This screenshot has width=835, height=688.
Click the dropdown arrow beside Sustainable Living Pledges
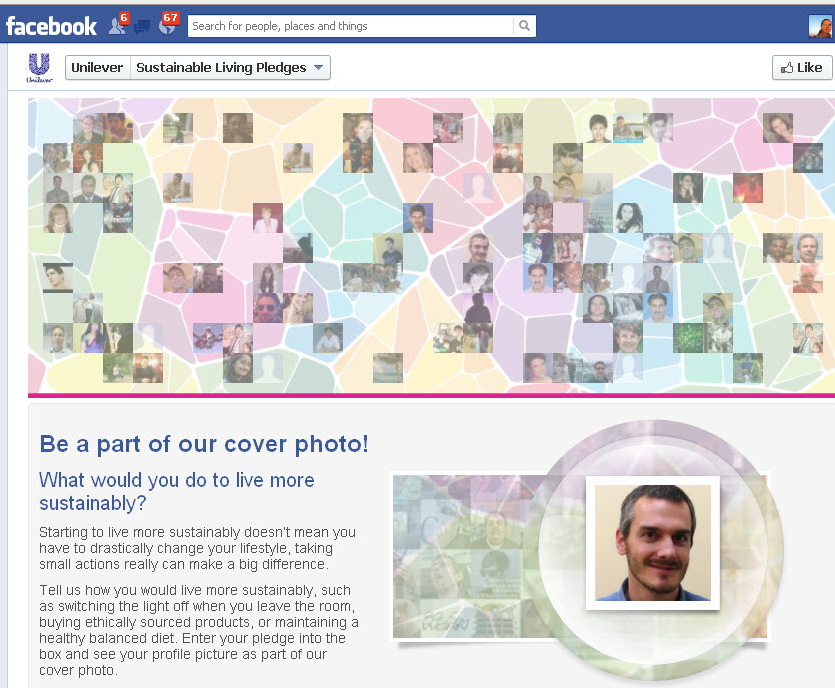318,68
